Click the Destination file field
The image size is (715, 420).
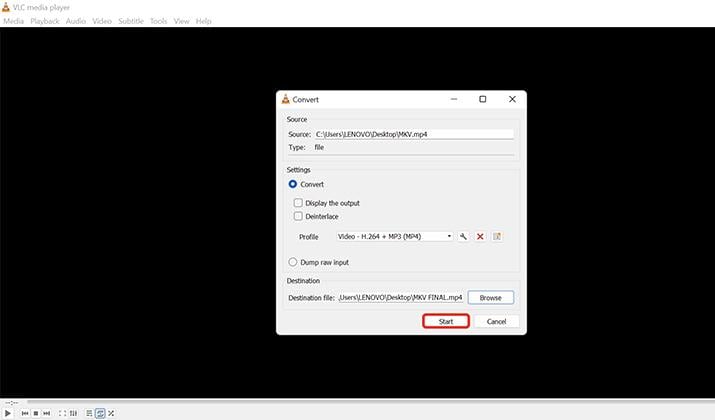[401, 297]
